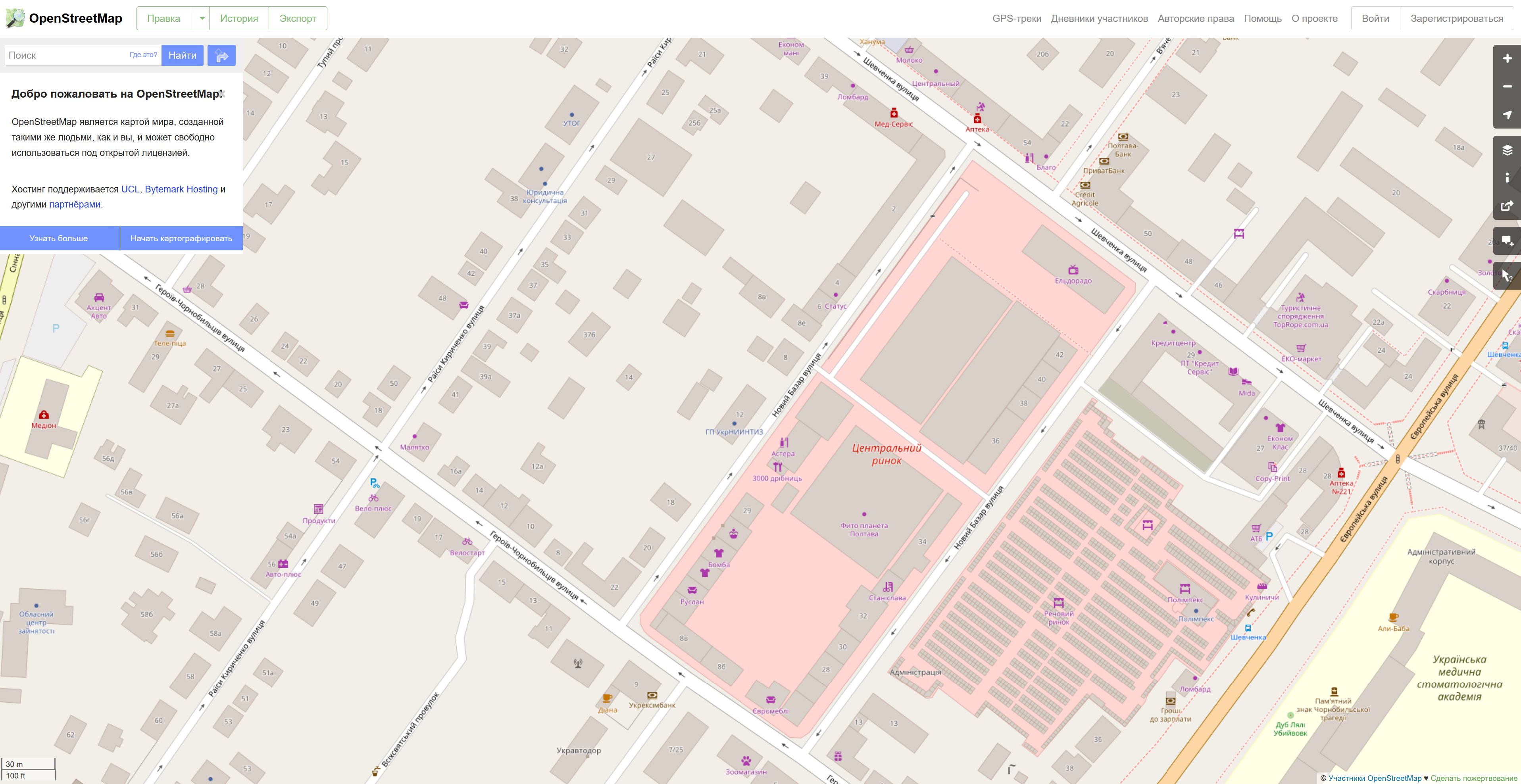This screenshot has width=1521, height=784.
Task: Add a note to the map
Action: point(1507,241)
